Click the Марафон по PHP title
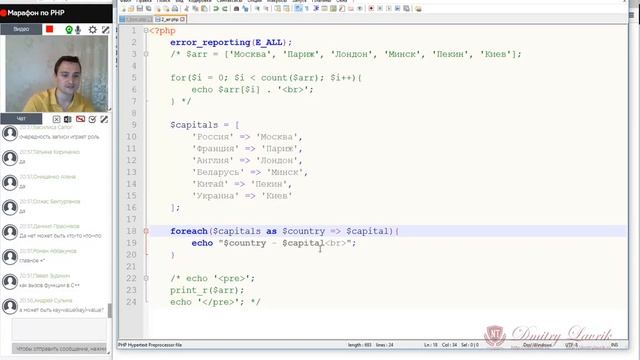This screenshot has height=360, width=640. click(x=36, y=13)
